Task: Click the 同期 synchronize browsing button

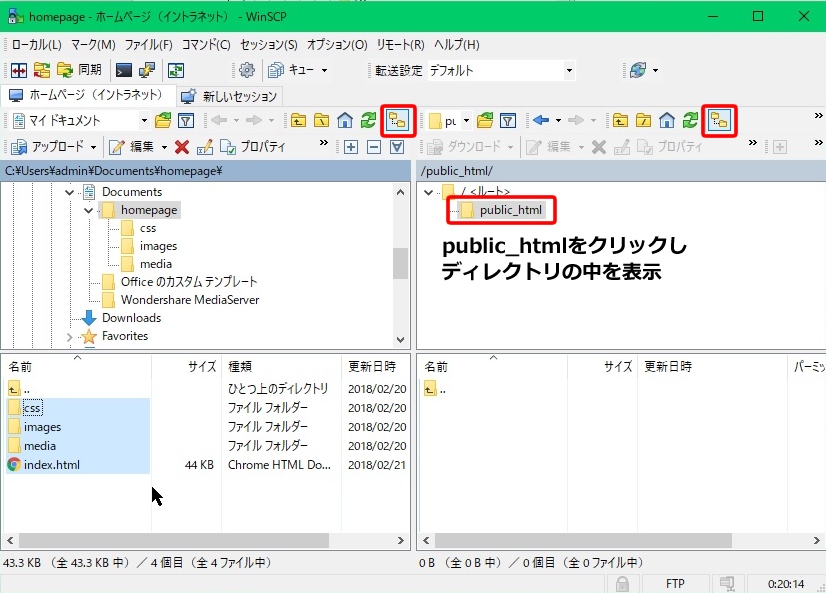Action: [x=79, y=70]
